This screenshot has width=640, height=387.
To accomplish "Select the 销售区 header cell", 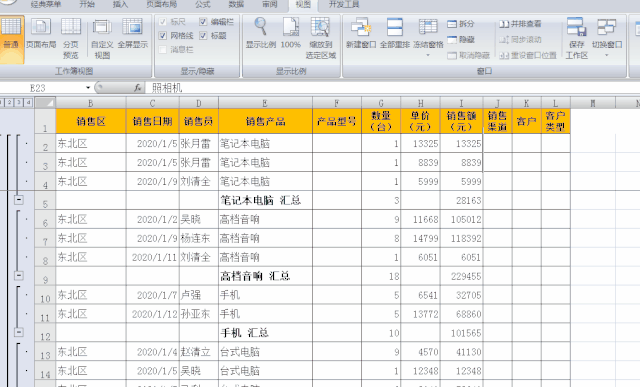I will point(91,121).
